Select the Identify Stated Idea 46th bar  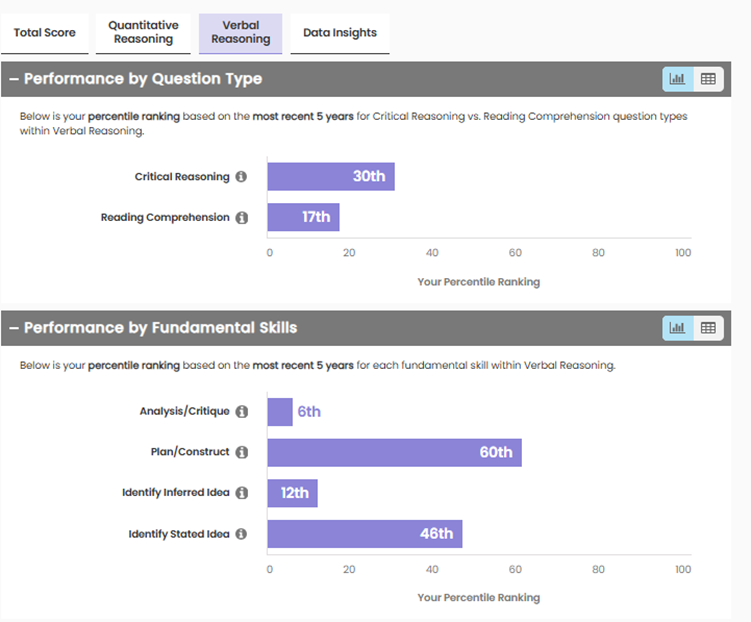(x=364, y=534)
